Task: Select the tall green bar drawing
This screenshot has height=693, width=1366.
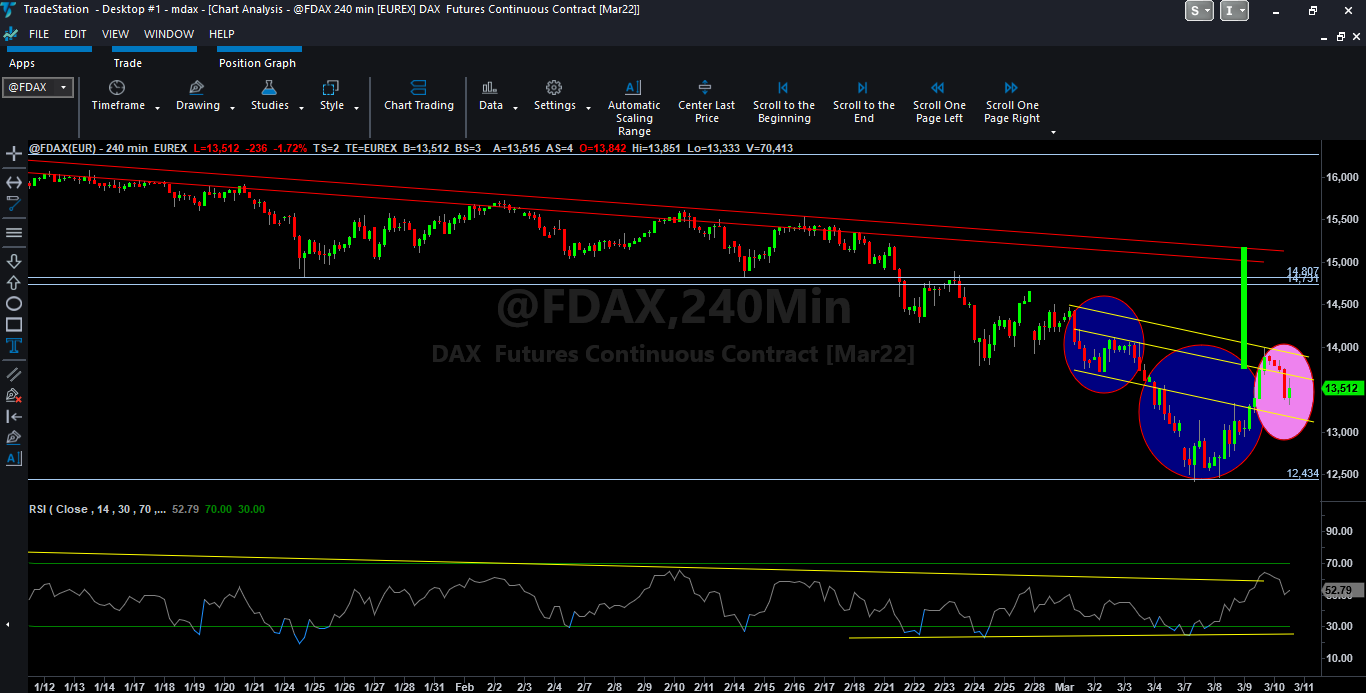Action: 1243,308
